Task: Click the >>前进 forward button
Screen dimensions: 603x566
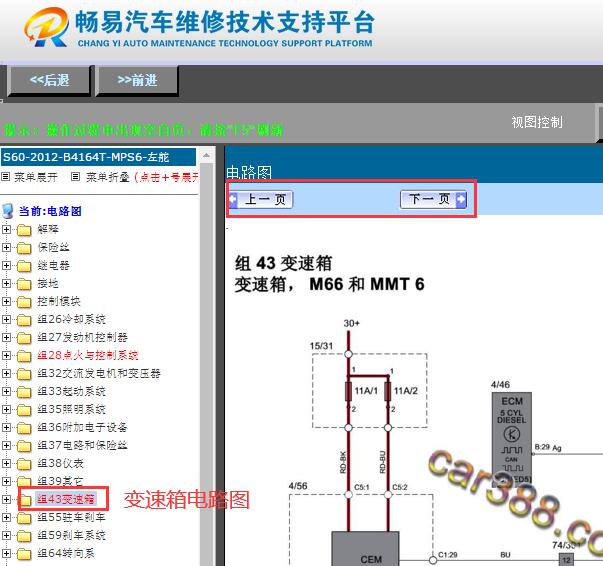Action: coord(137,80)
